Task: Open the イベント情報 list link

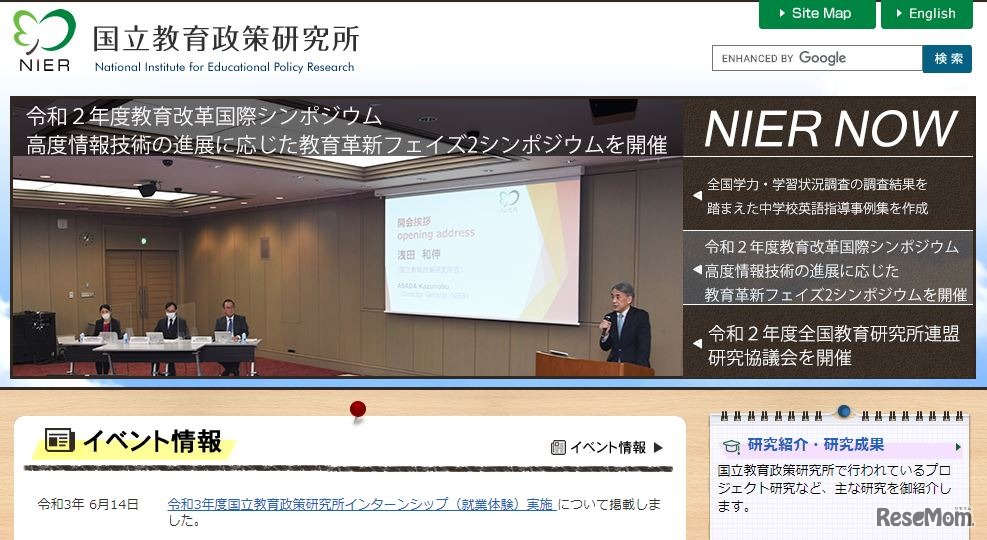Action: pyautogui.click(x=607, y=447)
